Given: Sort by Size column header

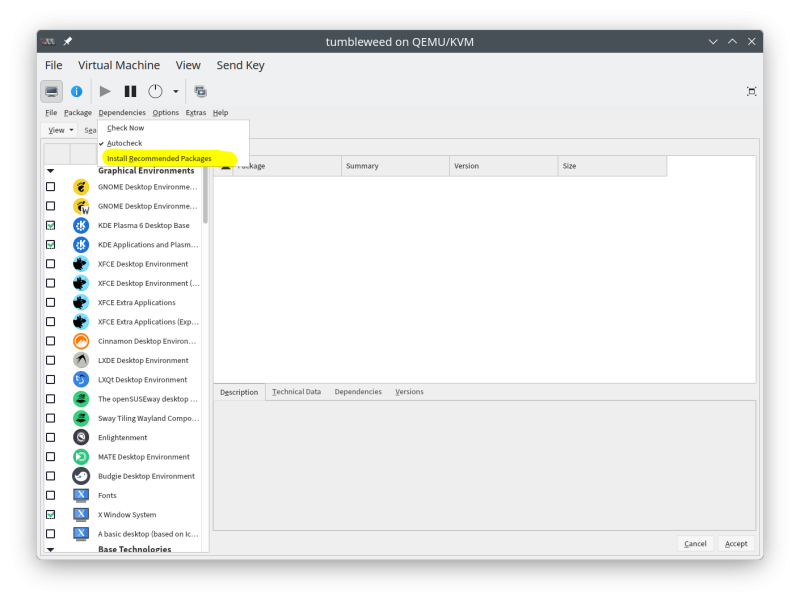Looking at the screenshot, I should click(x=612, y=166).
